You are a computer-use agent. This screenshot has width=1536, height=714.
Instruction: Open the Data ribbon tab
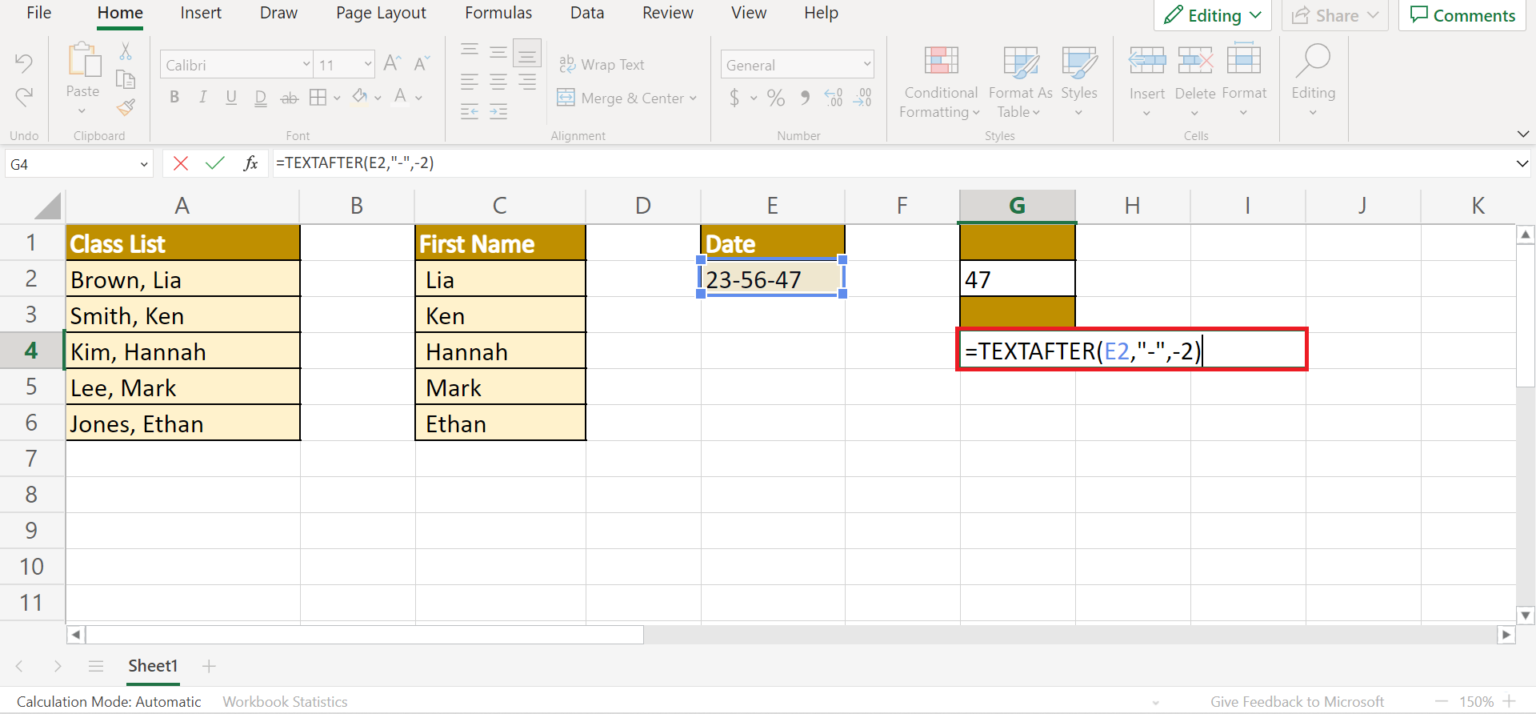tap(587, 13)
